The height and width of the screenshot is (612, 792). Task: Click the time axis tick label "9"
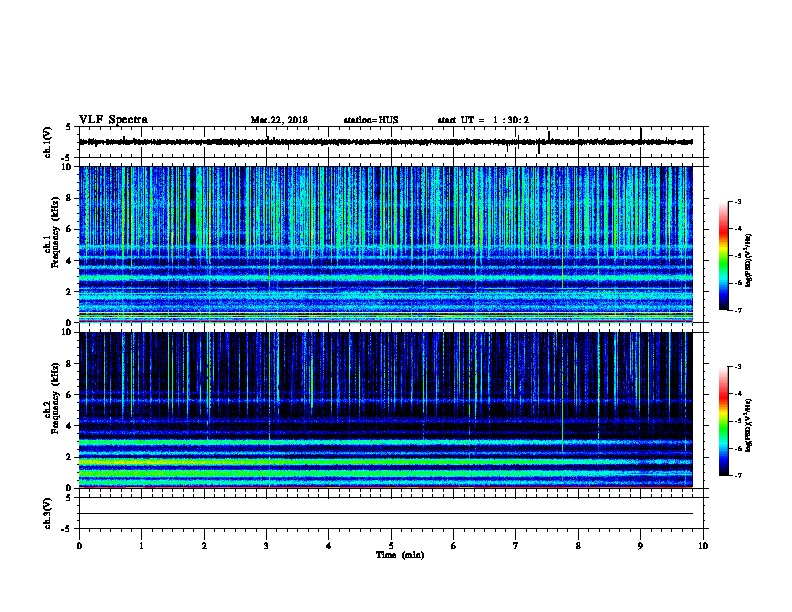[640, 546]
